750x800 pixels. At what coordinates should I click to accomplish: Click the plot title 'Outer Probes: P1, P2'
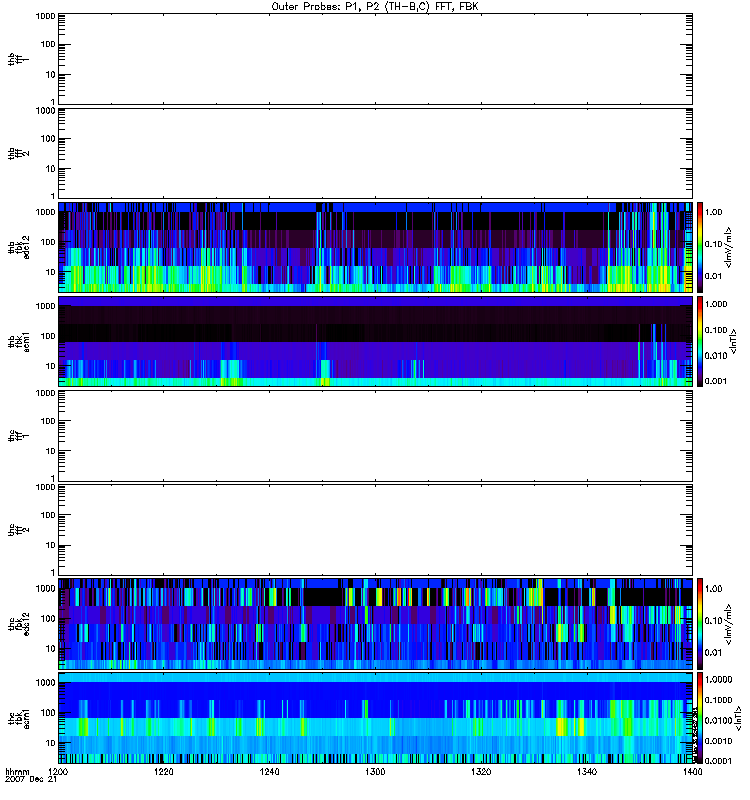[374, 6]
